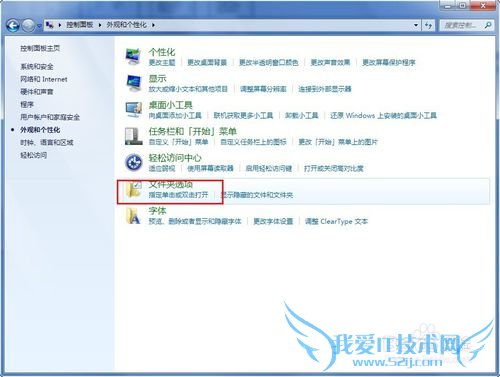Open the 字体 heading link

point(157,211)
